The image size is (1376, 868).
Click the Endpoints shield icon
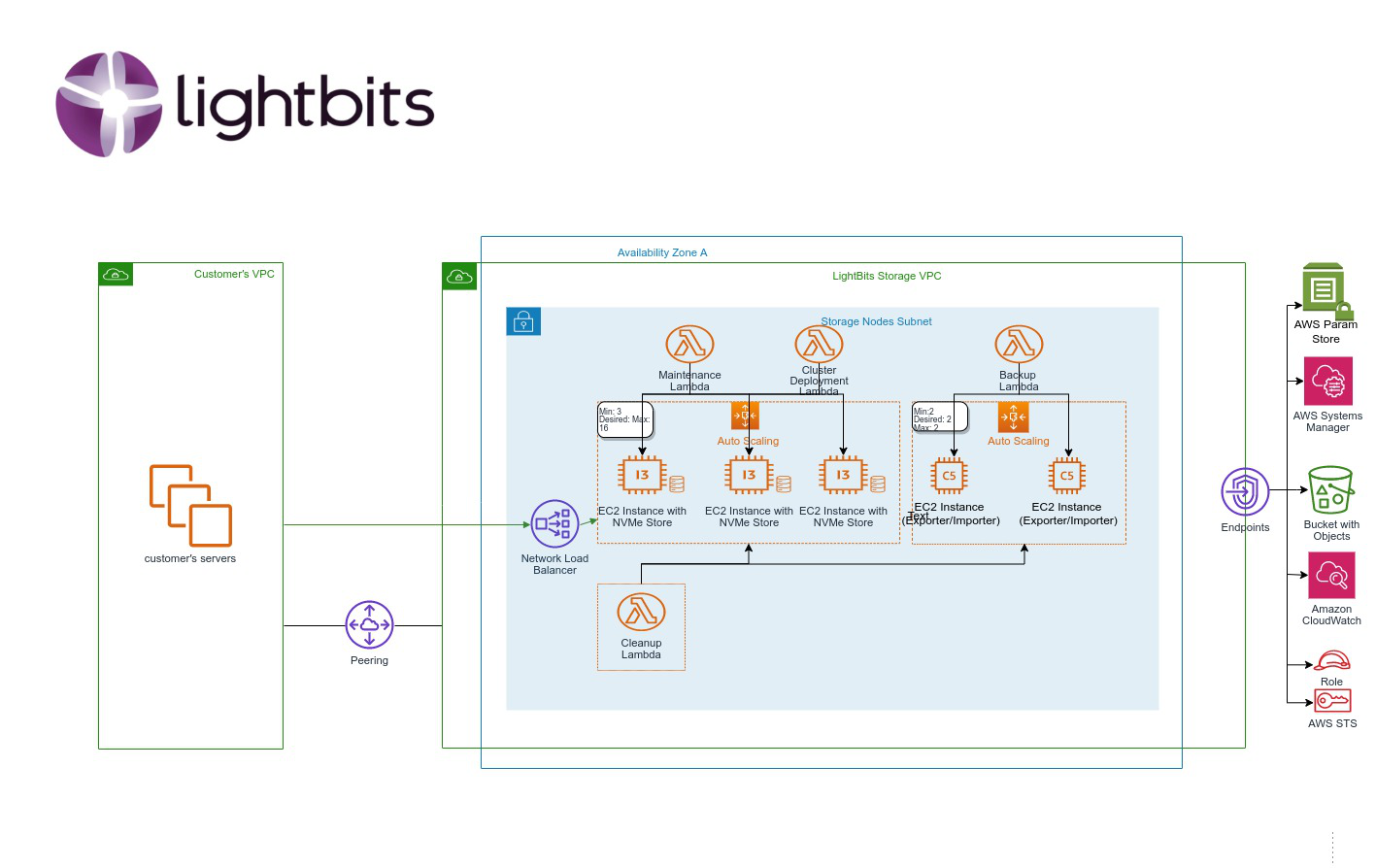pos(1245,491)
